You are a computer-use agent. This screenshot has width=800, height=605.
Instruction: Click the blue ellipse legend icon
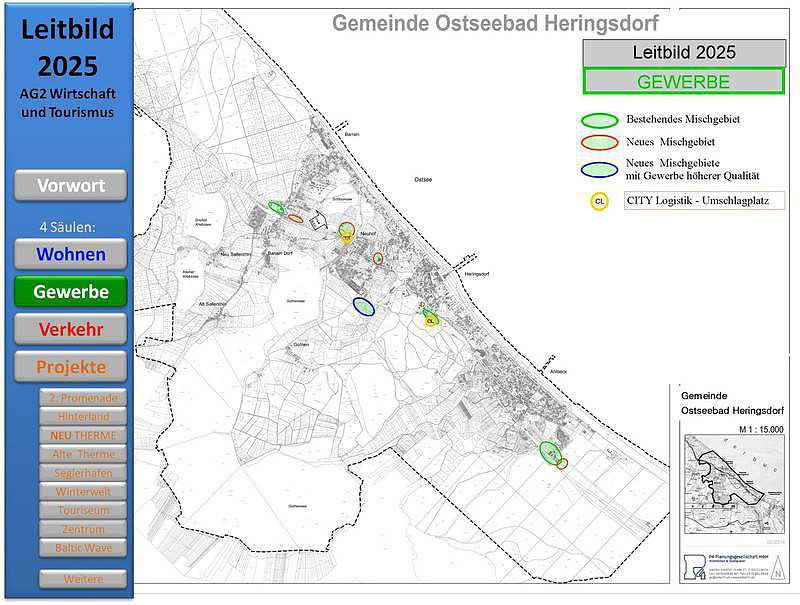tap(600, 168)
